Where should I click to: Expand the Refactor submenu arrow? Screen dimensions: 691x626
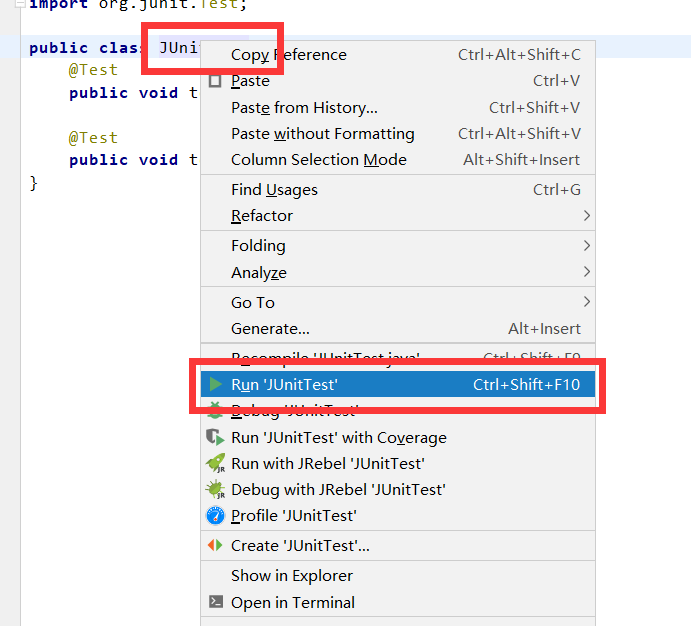[587, 216]
